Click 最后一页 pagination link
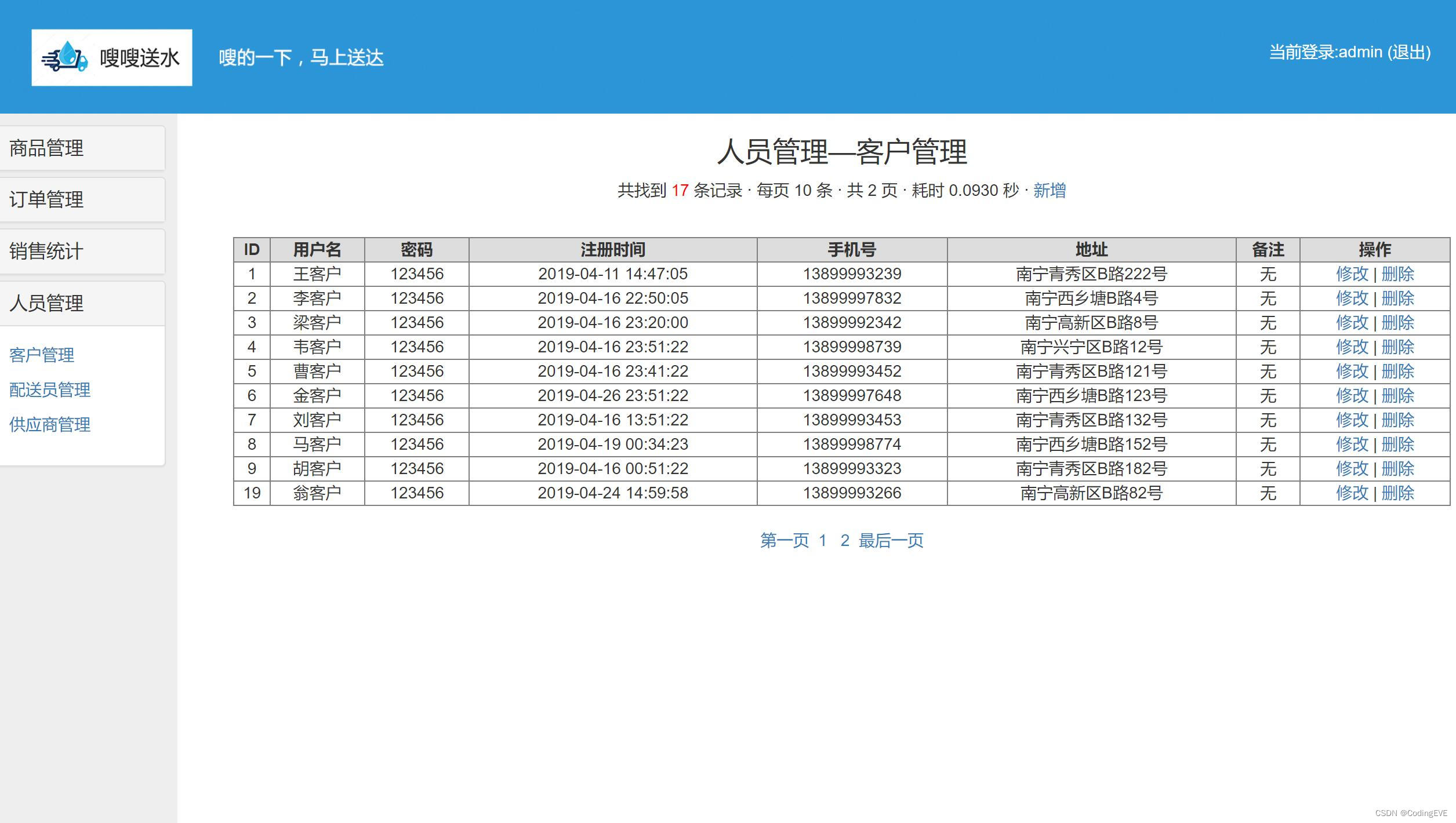 (891, 541)
